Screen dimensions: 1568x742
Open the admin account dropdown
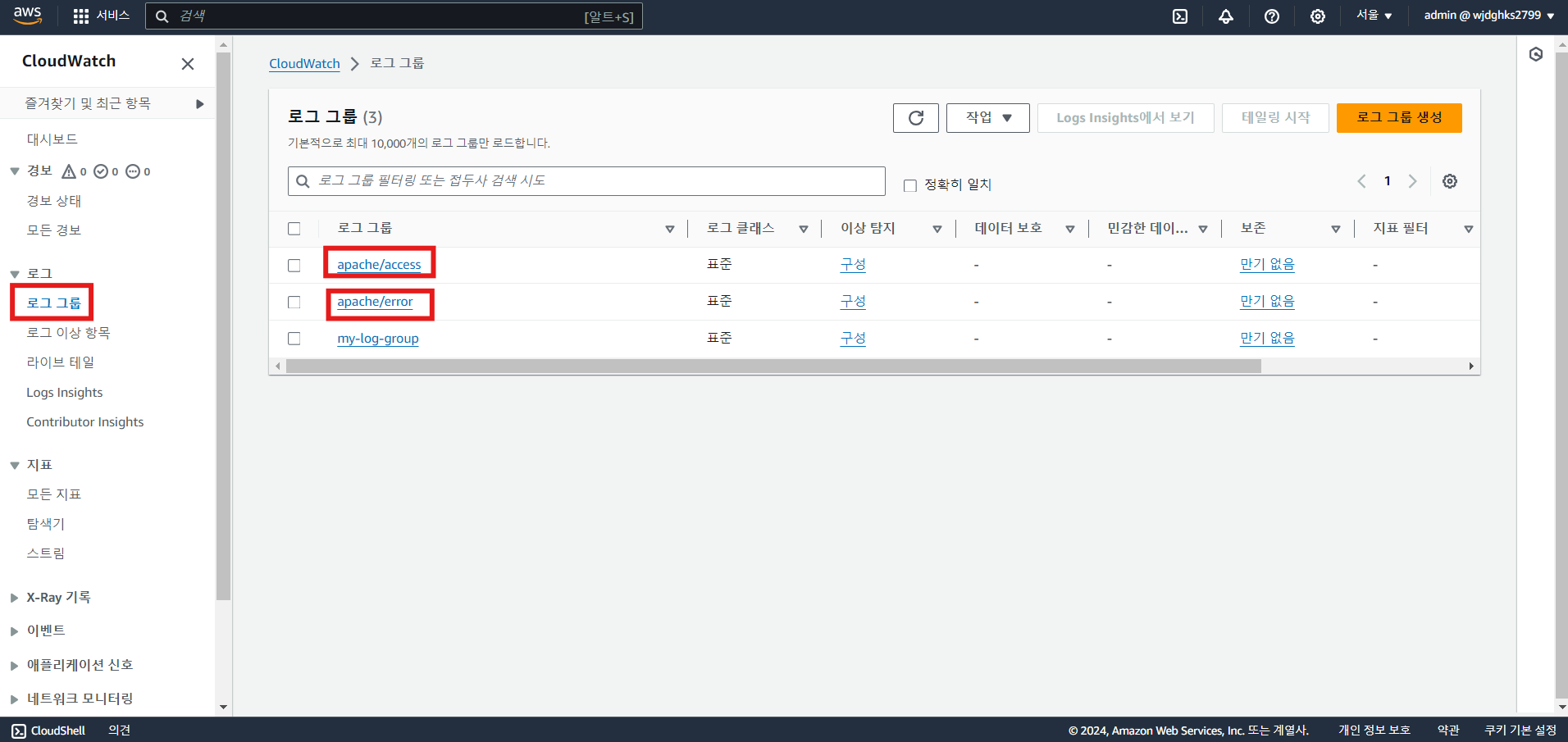tap(1489, 16)
